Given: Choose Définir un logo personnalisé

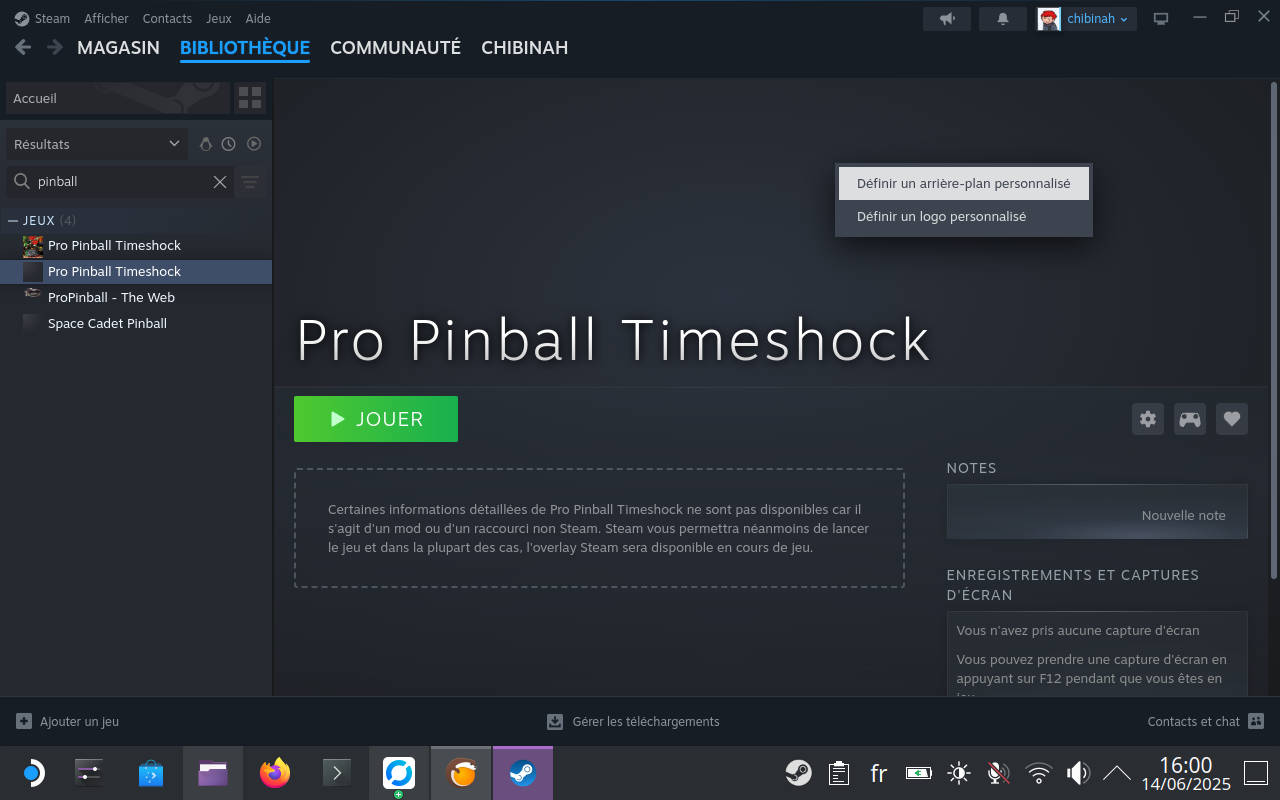Looking at the screenshot, I should pyautogui.click(x=964, y=217).
